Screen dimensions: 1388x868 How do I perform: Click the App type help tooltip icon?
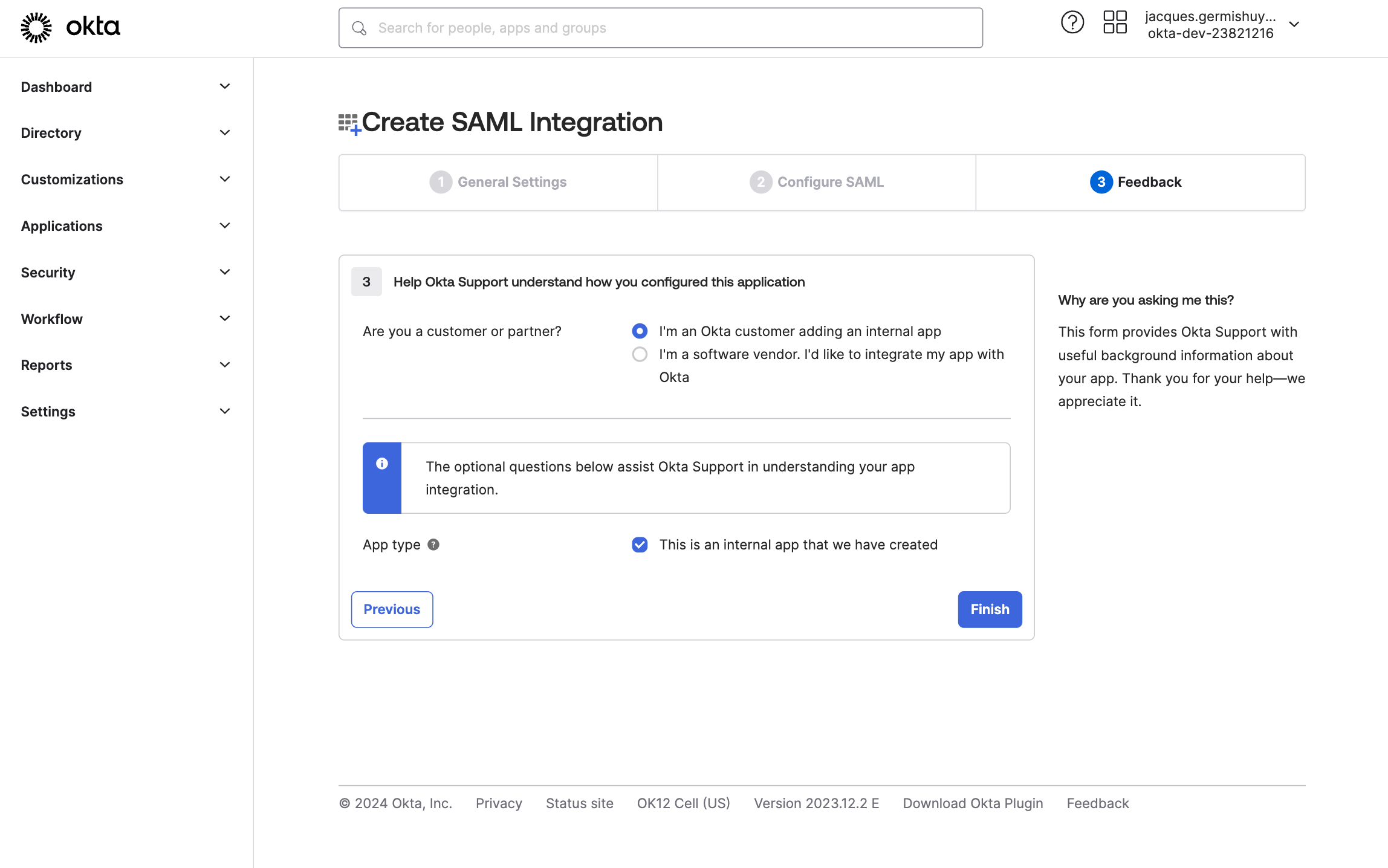(433, 545)
